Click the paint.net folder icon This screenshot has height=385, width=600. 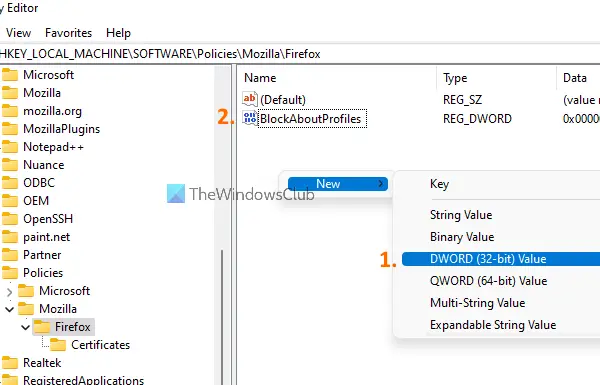tap(10, 237)
